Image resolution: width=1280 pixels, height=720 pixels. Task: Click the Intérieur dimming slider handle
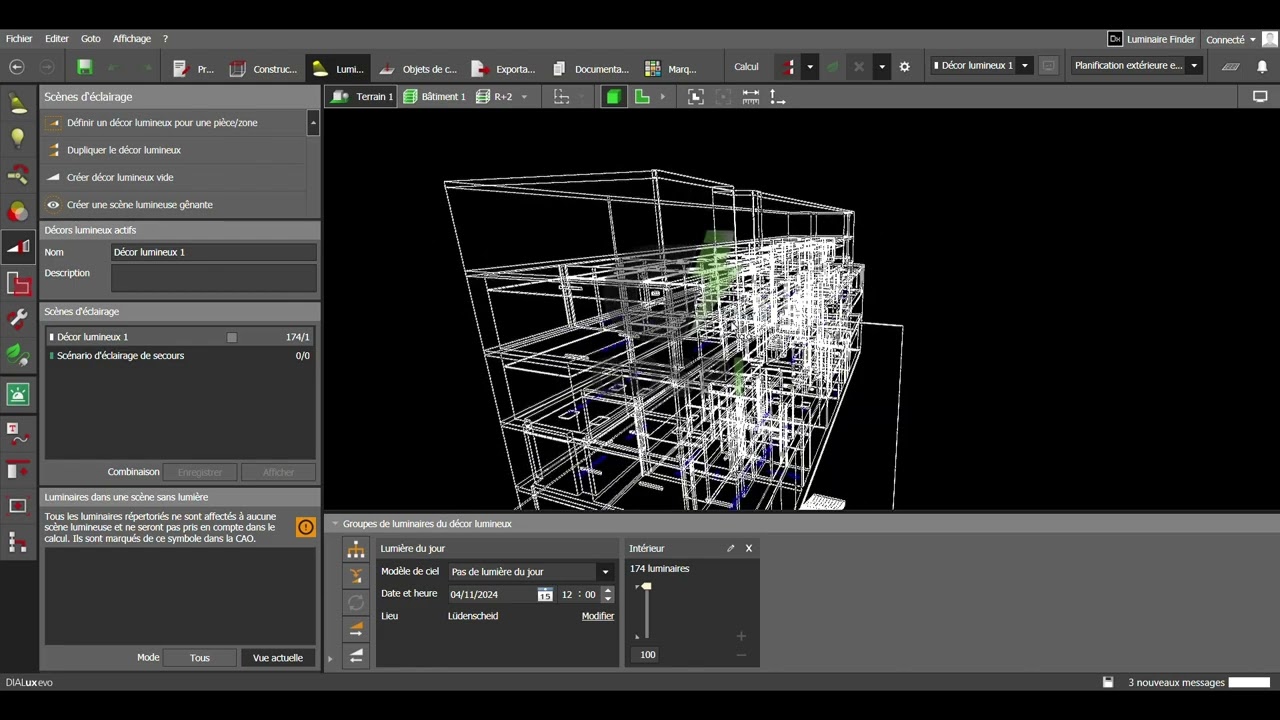pos(646,586)
